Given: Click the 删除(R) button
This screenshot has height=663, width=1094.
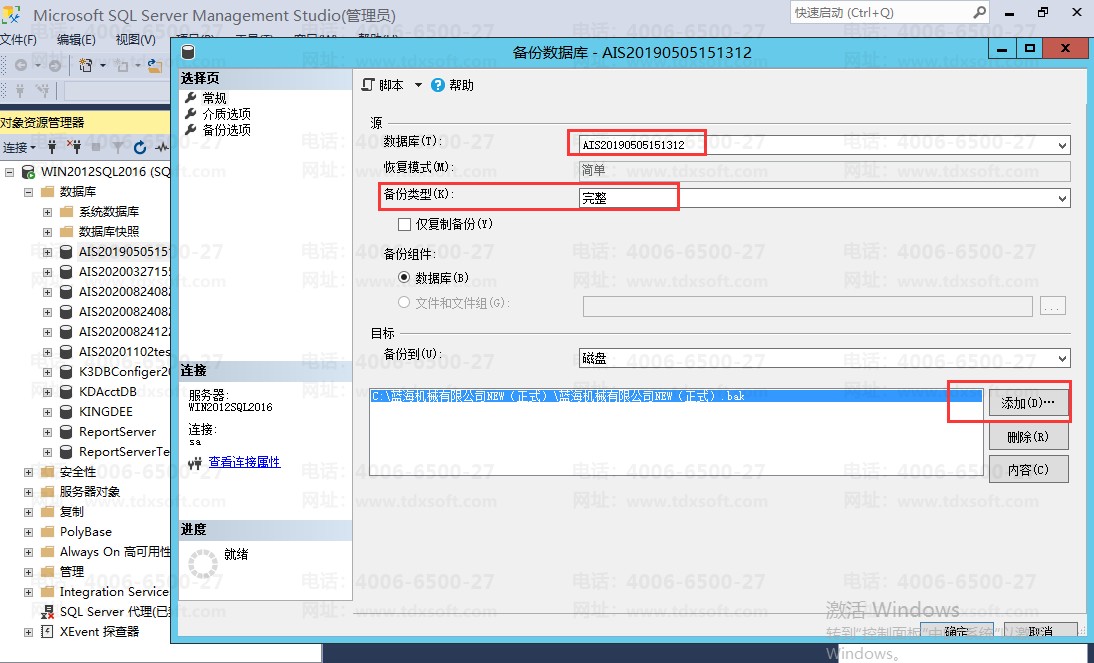Looking at the screenshot, I should click(1028, 437).
